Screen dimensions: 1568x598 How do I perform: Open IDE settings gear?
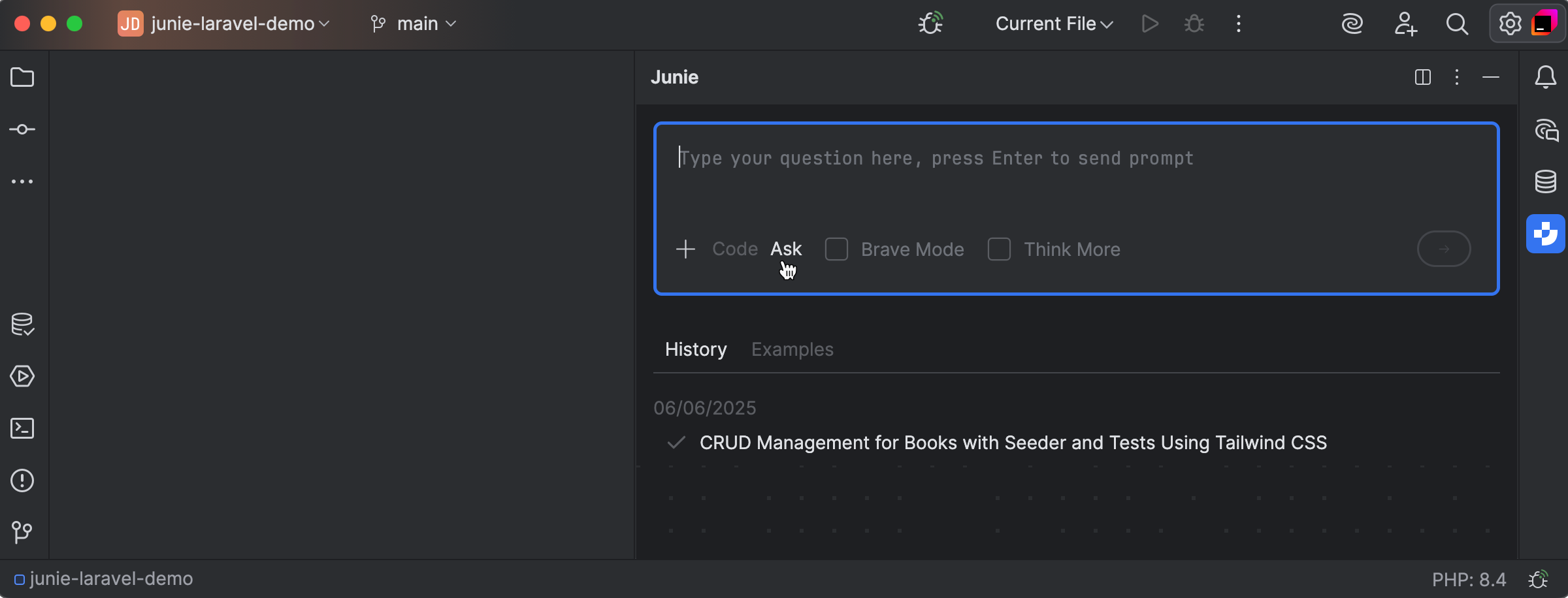pos(1510,24)
